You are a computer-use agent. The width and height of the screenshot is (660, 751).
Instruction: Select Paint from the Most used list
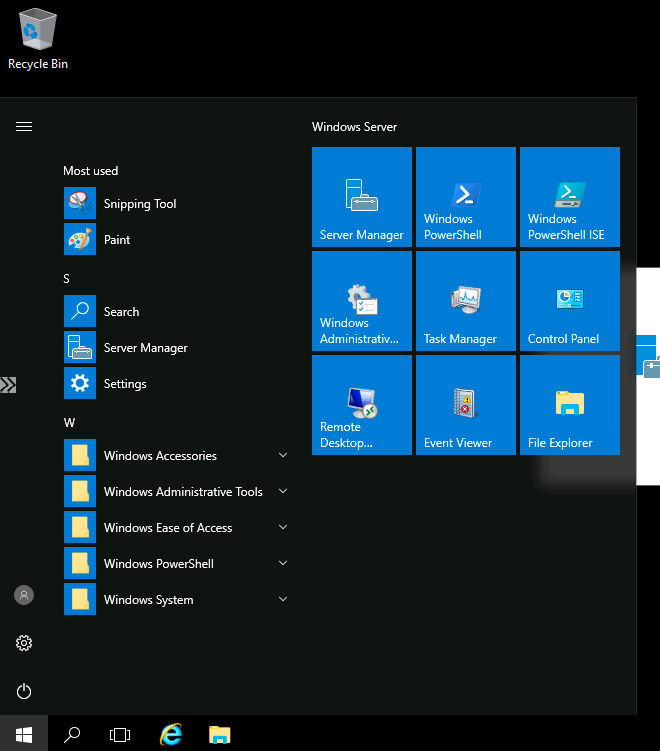(x=117, y=240)
